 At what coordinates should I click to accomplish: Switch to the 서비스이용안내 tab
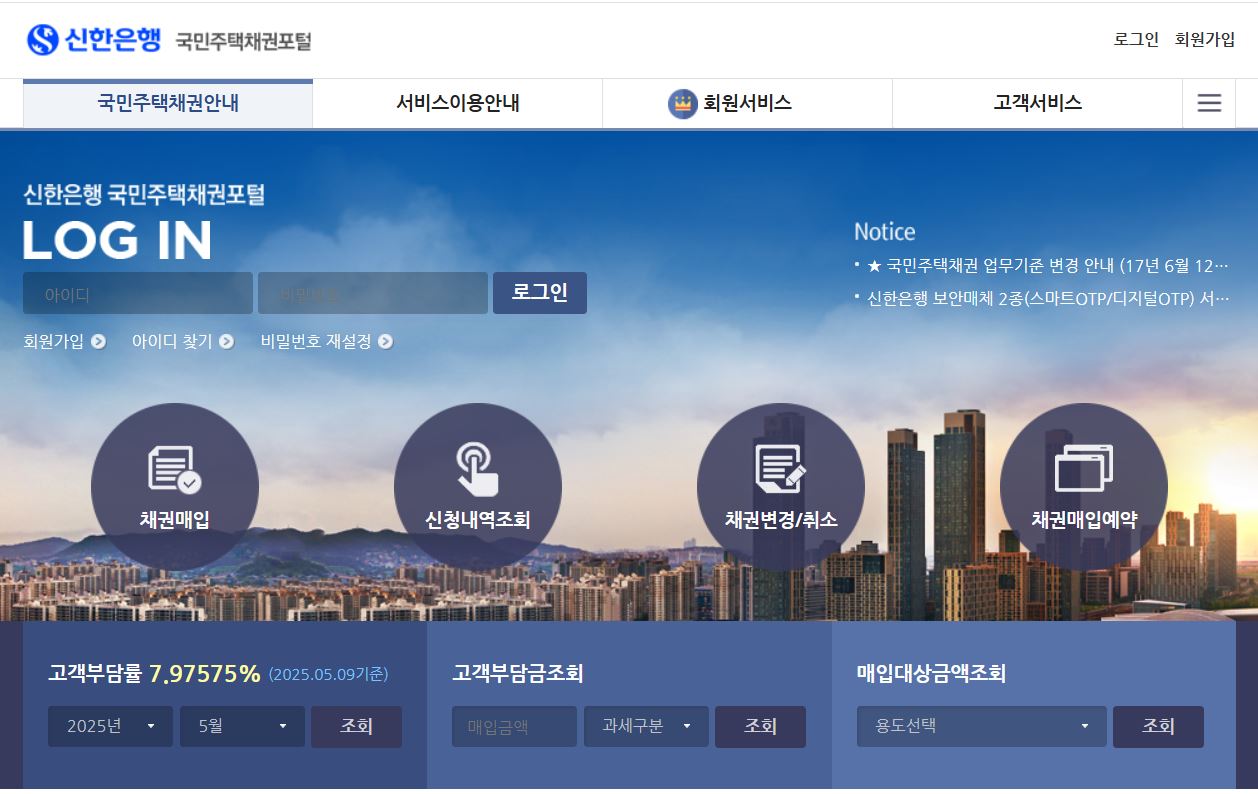click(456, 103)
